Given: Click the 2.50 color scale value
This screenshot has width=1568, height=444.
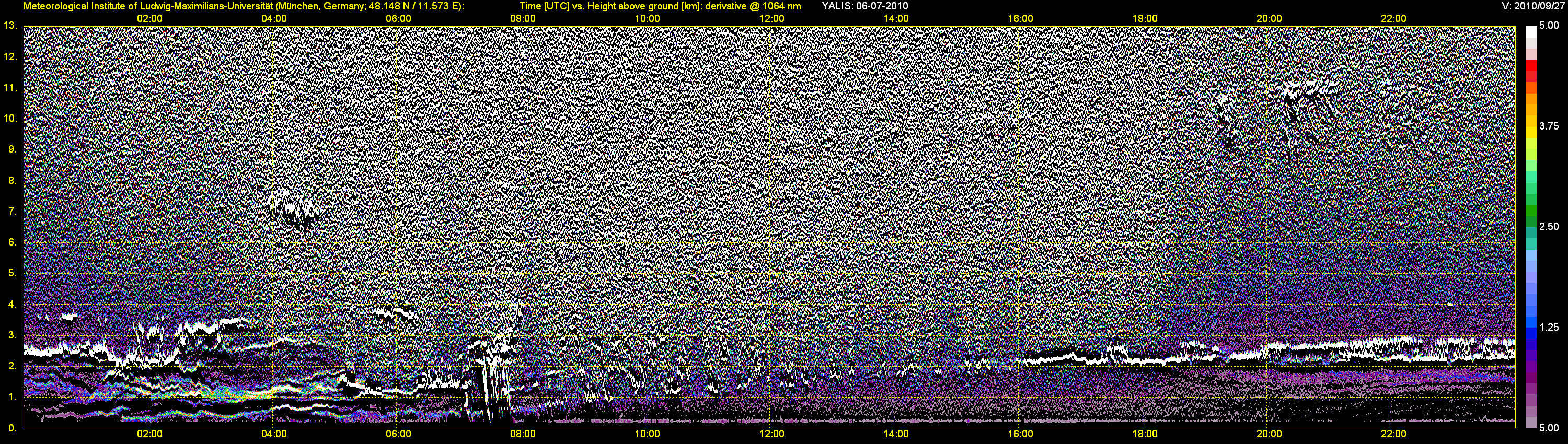Looking at the screenshot, I should point(1549,227).
